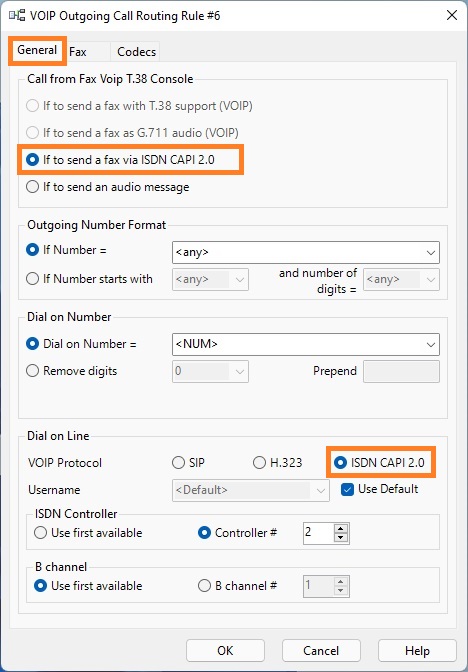Viewport: 468px width, 672px height.
Task: Open the 'If Number =' dropdown list
Action: 431,252
